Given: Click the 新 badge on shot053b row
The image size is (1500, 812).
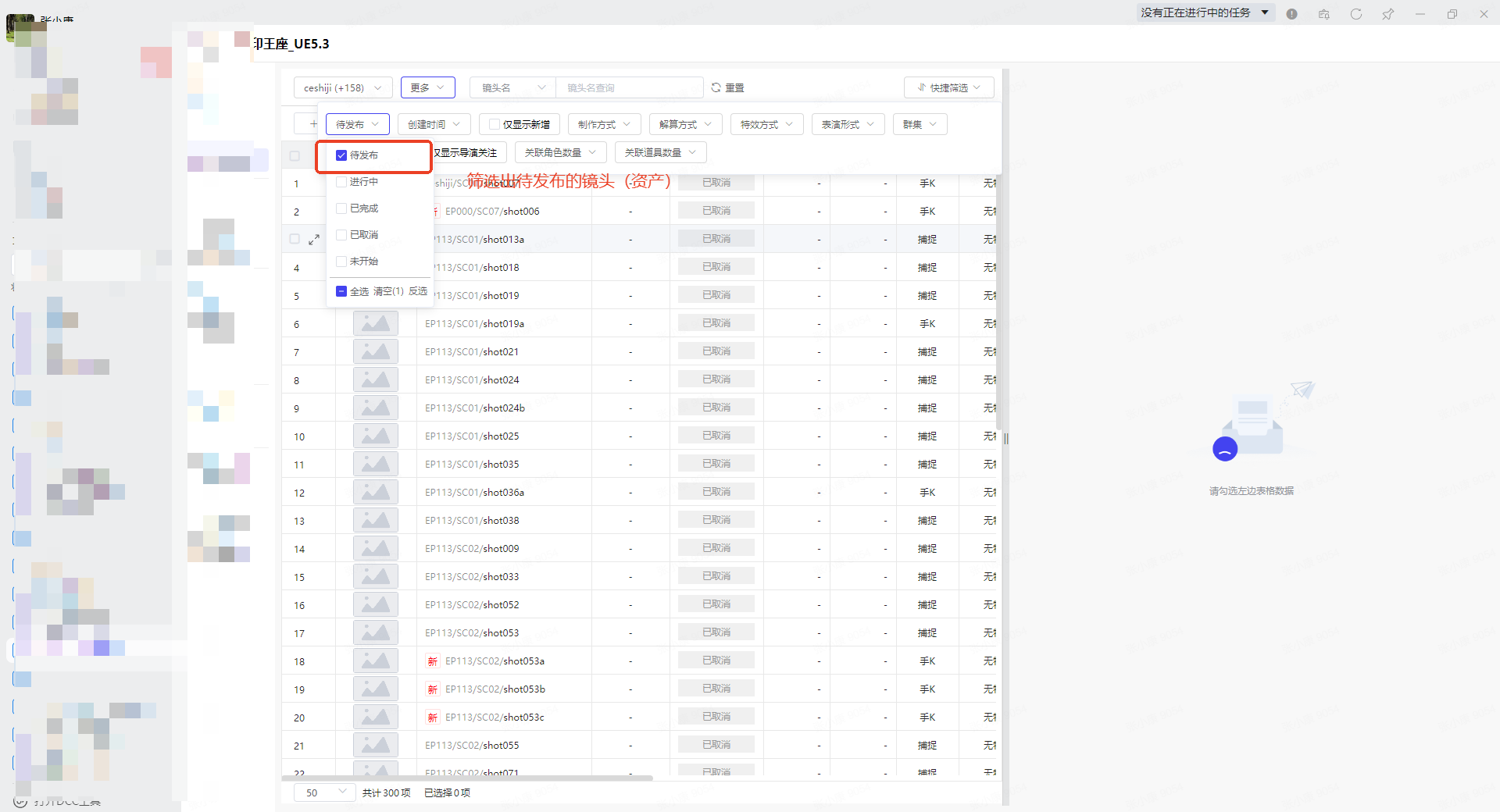Looking at the screenshot, I should (432, 689).
